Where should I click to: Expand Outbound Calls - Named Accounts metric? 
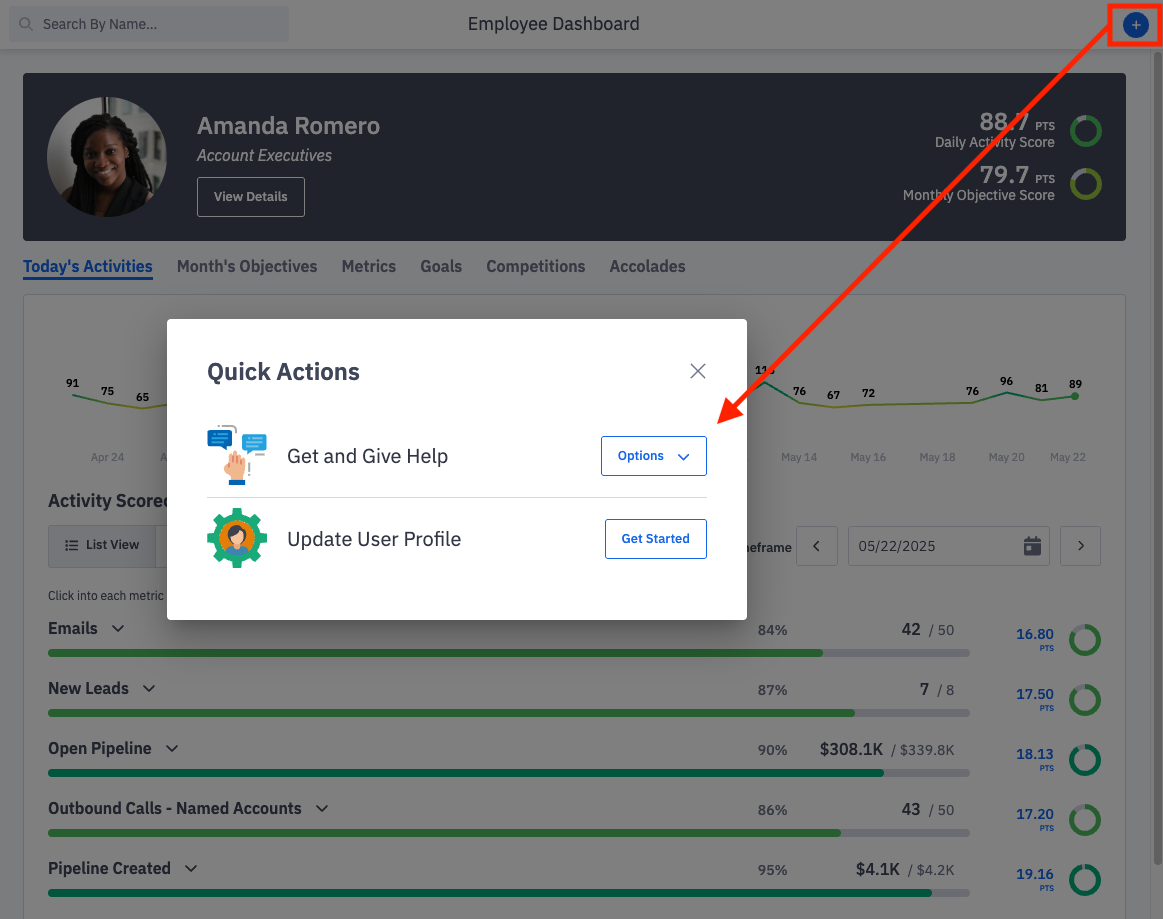[322, 808]
